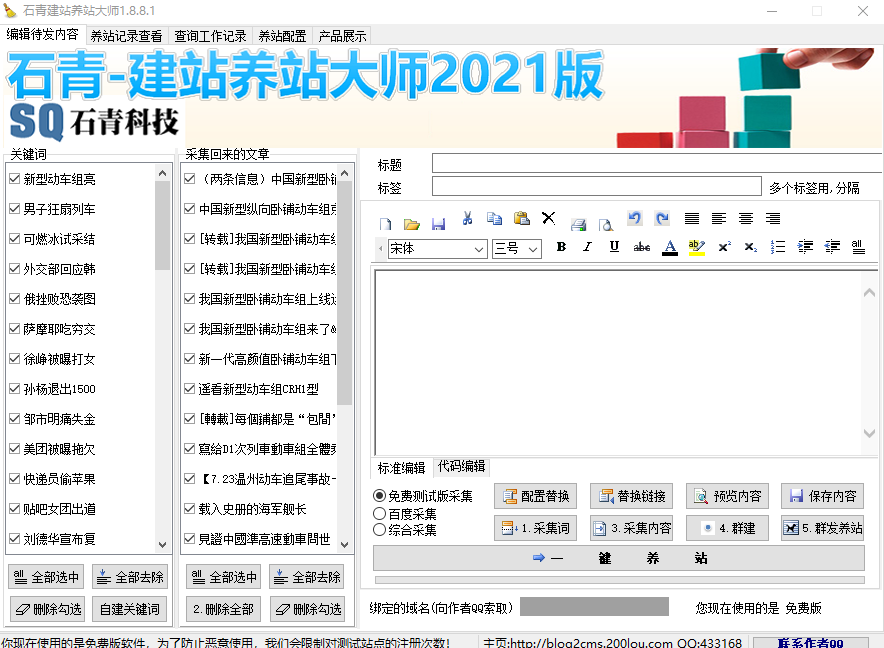The width and height of the screenshot is (884, 648).
Task: Toggle italic formatting
Action: [587, 246]
